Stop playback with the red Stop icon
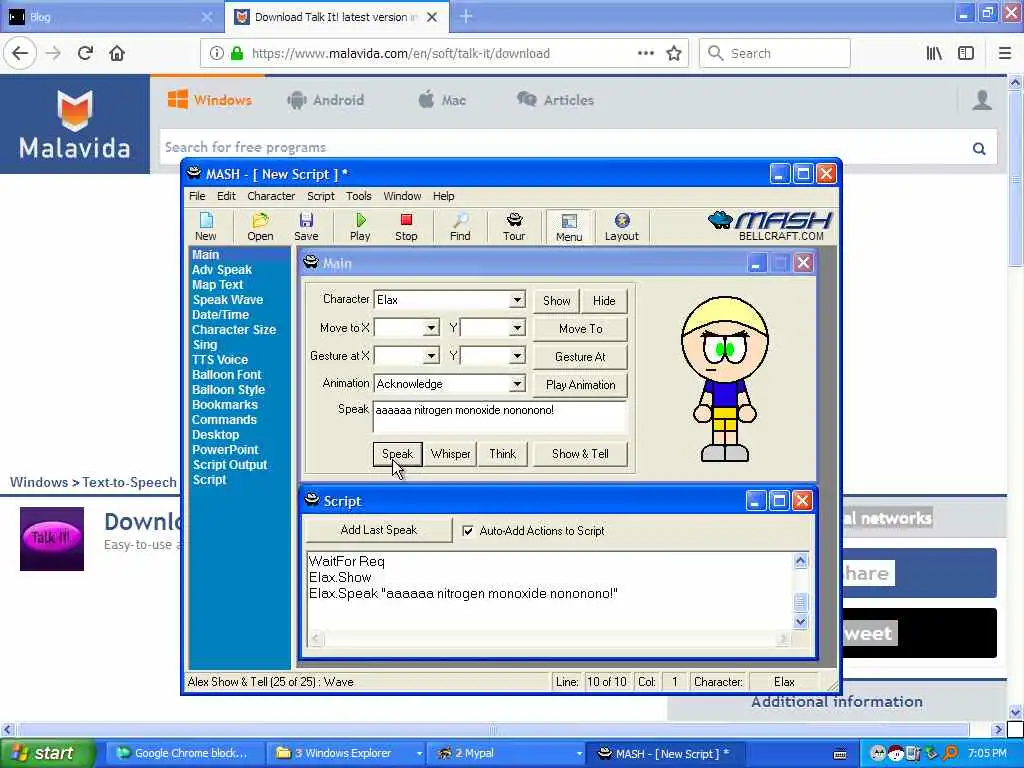The height and width of the screenshot is (768, 1024). click(406, 227)
